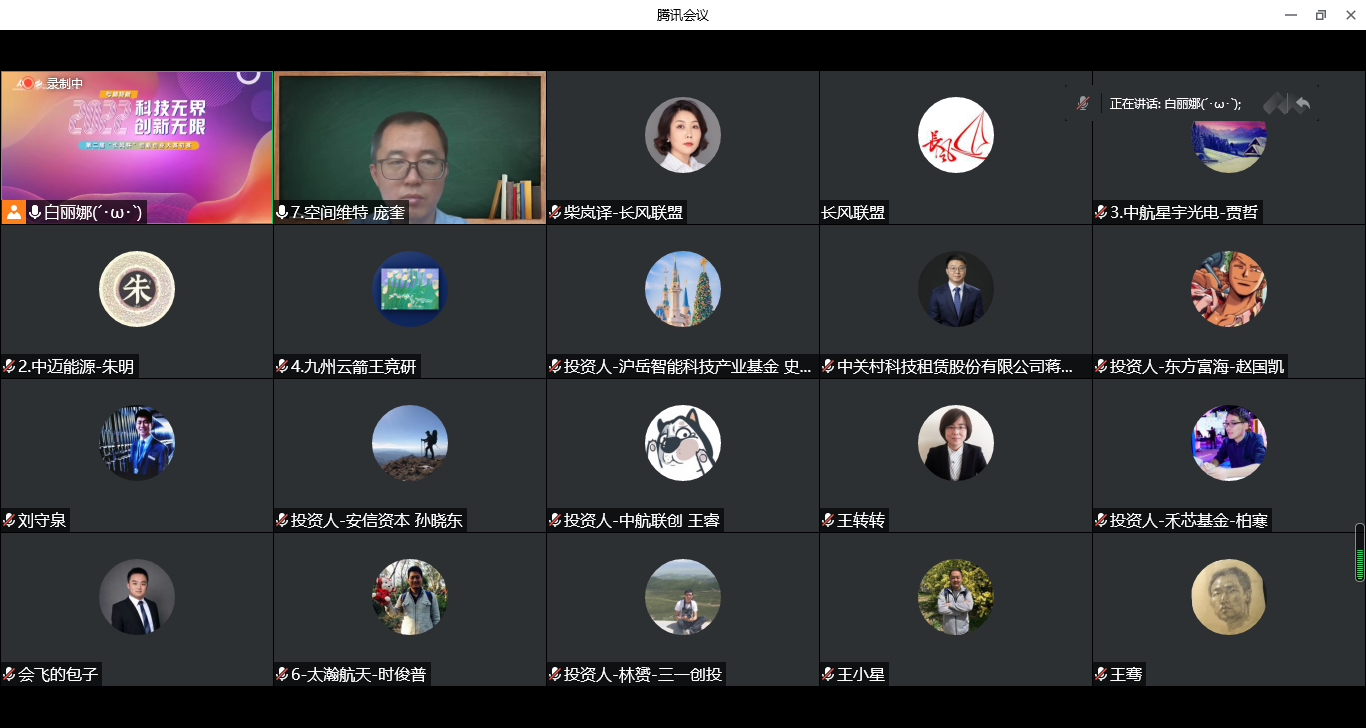Click the mic icon next to 3.中航星宇光电-贾哲
Image resolution: width=1366 pixels, height=728 pixels.
[1100, 211]
